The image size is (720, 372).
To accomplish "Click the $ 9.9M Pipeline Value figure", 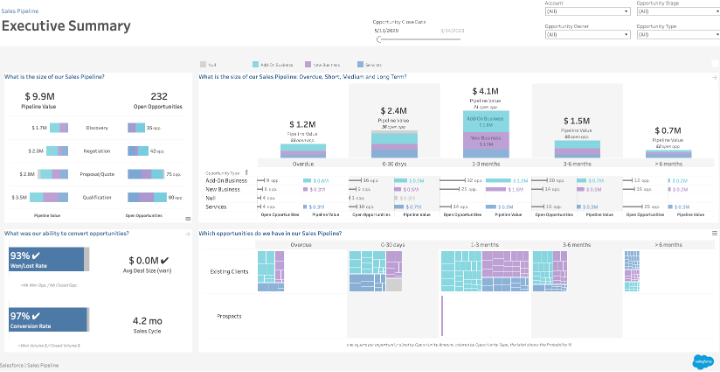I will (x=39, y=96).
